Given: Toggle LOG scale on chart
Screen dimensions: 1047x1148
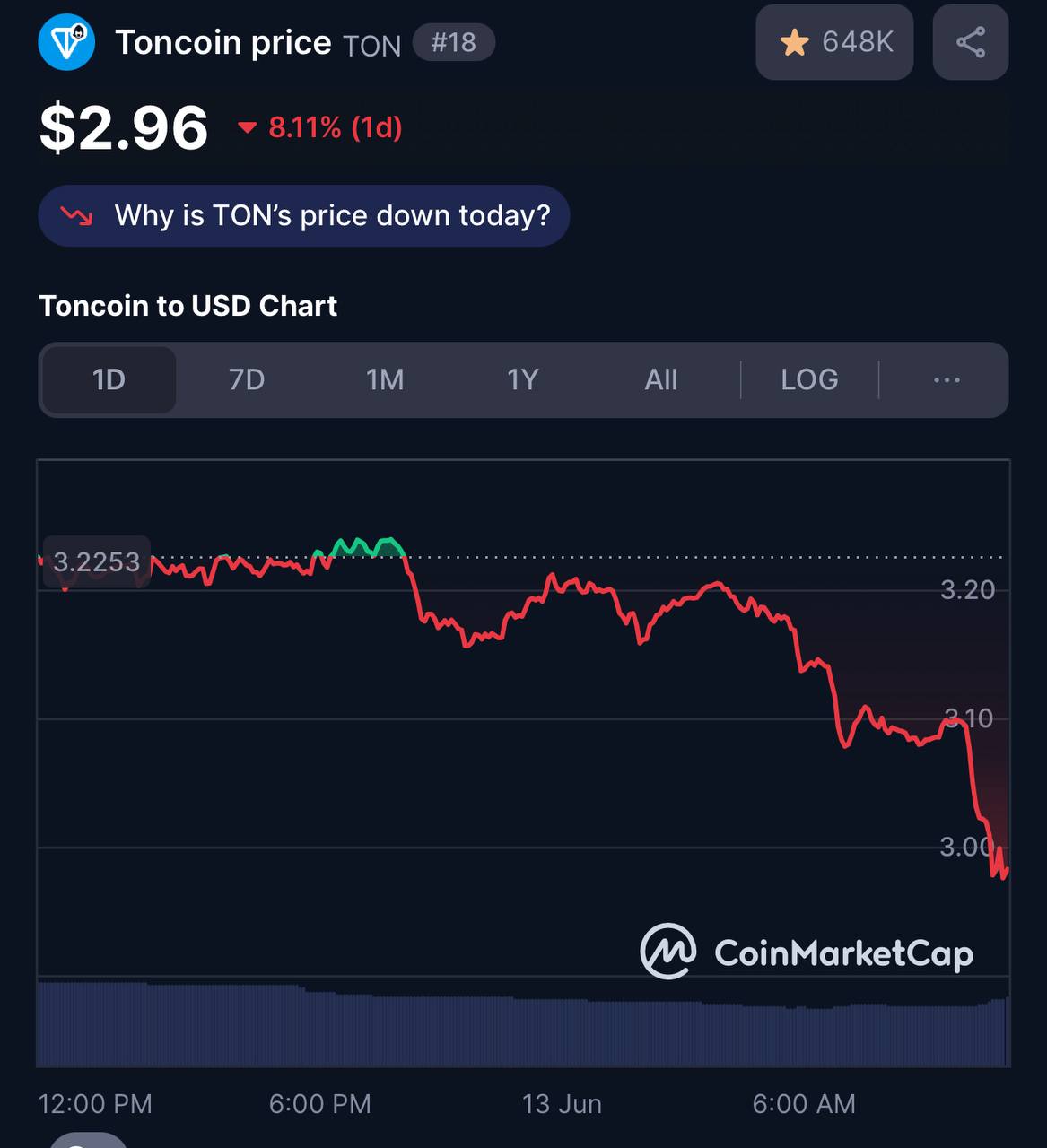Looking at the screenshot, I should (809, 379).
